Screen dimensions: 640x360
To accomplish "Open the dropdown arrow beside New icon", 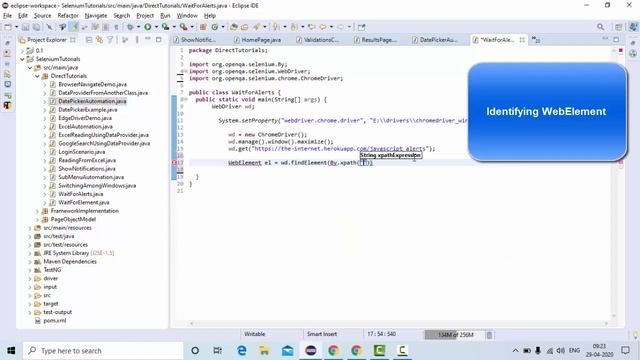I will [x=16, y=27].
